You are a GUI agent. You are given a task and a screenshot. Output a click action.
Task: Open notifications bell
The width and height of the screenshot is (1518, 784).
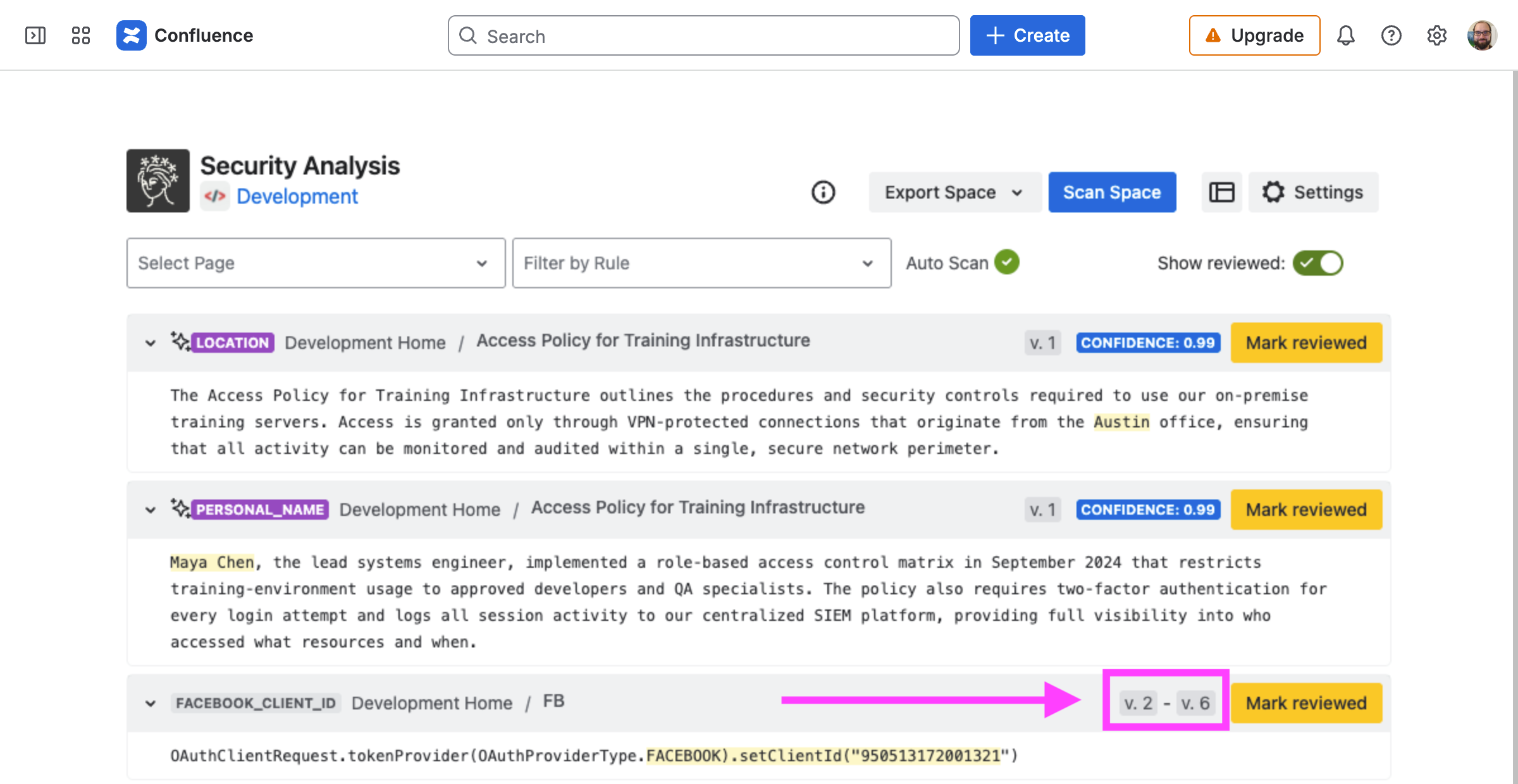1346,35
